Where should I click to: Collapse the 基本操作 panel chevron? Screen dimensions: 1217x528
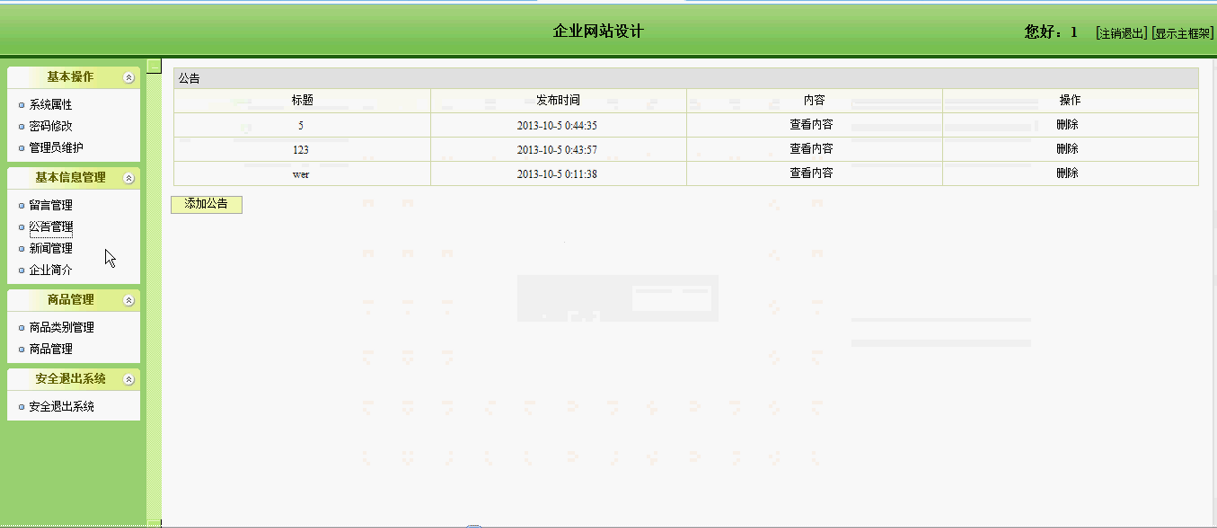(128, 77)
